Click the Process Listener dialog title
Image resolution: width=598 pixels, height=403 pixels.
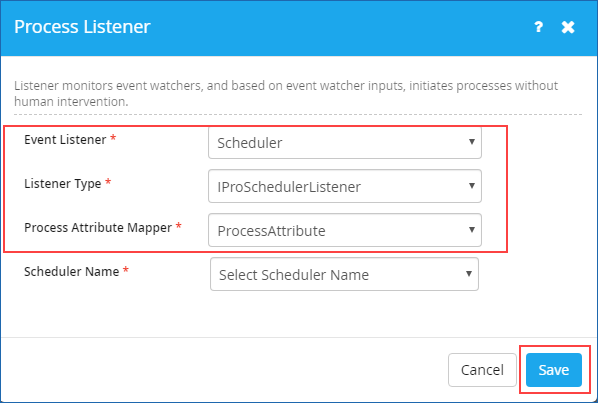coord(82,27)
